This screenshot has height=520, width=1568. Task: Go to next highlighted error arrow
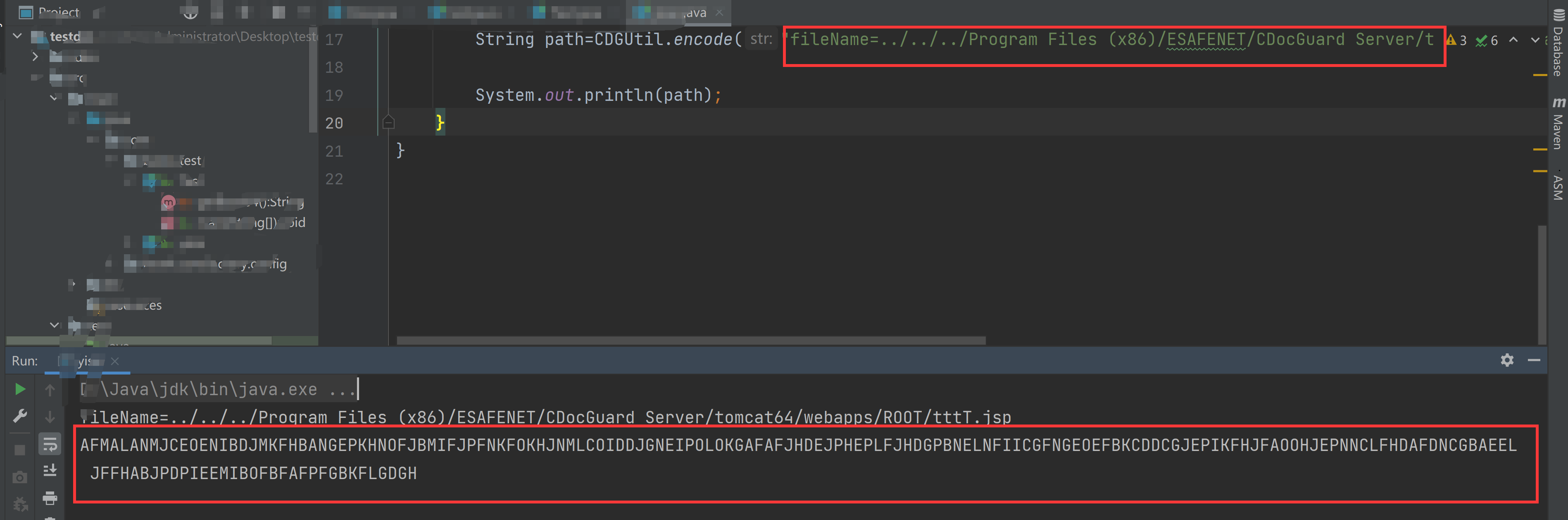pyautogui.click(x=1535, y=40)
